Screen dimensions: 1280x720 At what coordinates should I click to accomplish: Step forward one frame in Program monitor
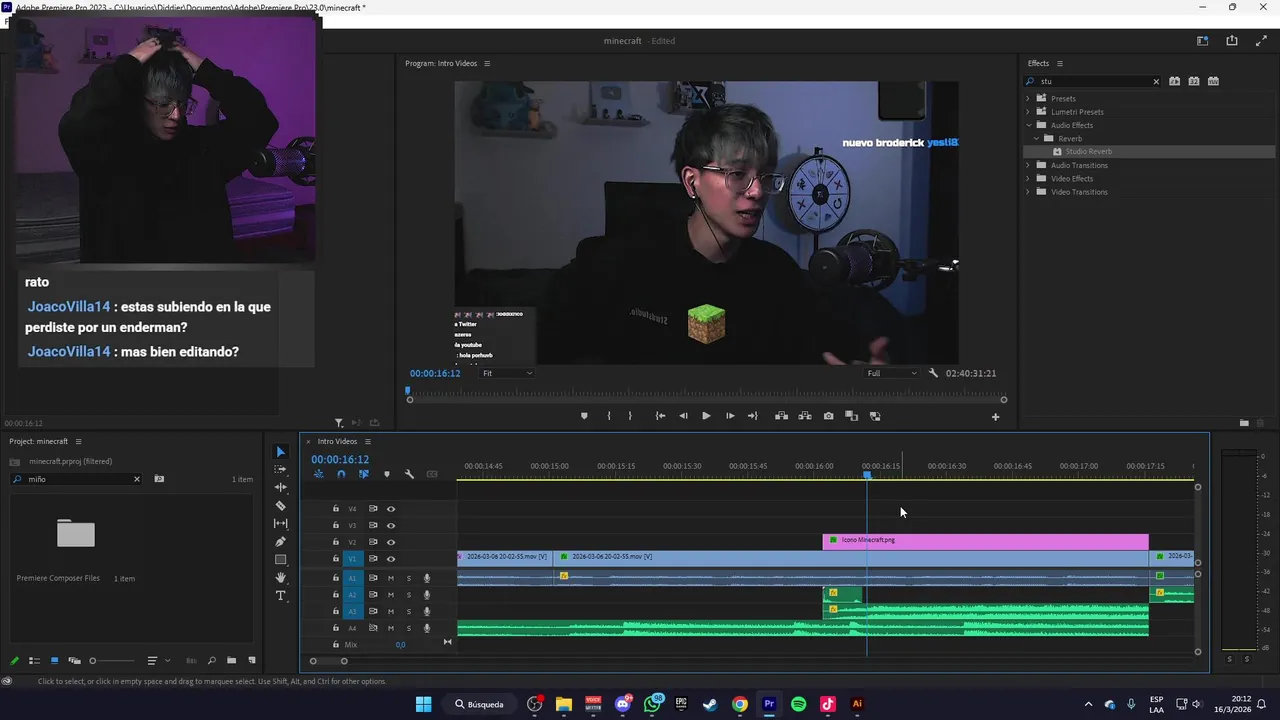[x=730, y=416]
